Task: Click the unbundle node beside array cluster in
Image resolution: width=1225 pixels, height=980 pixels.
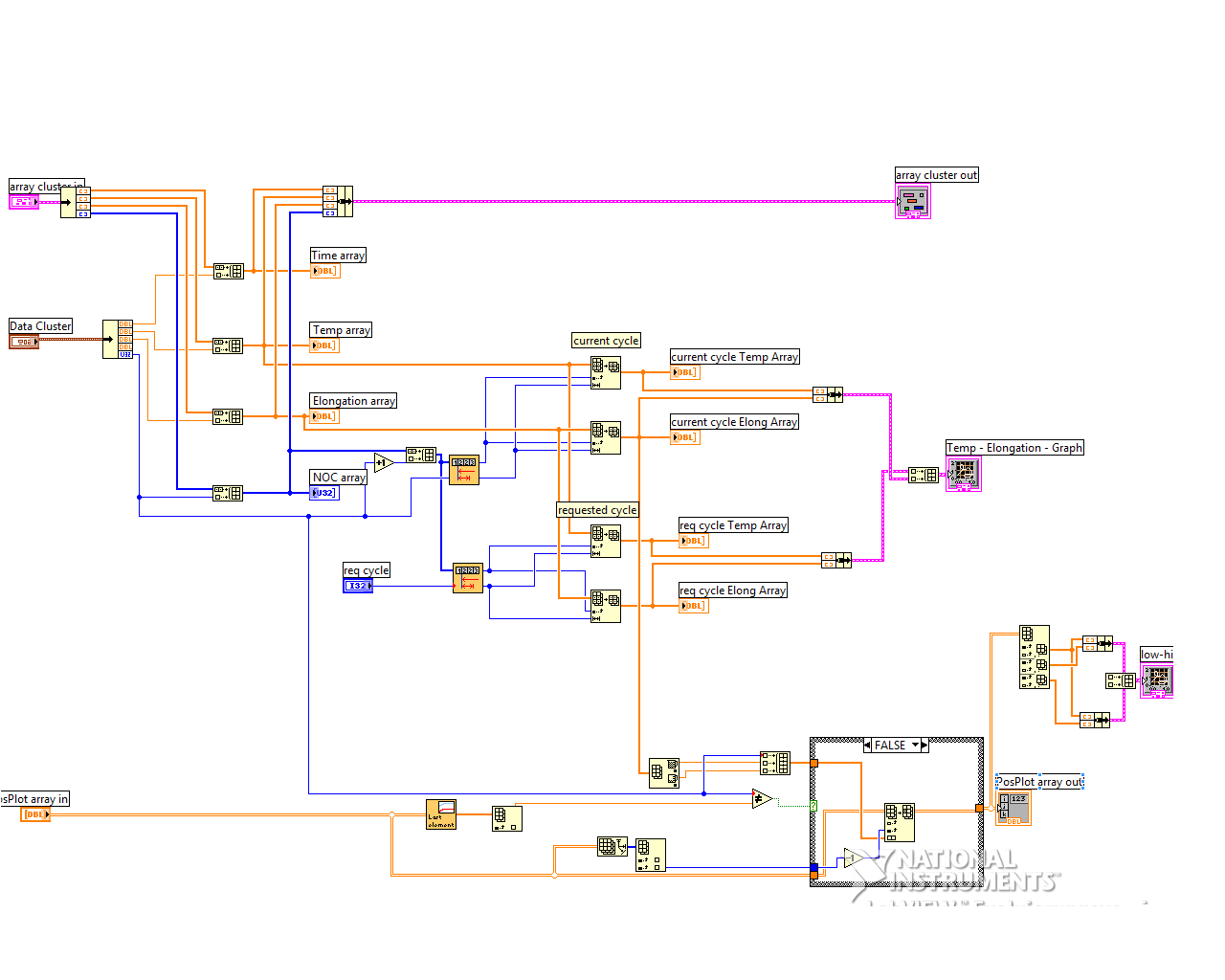Action: click(x=76, y=202)
